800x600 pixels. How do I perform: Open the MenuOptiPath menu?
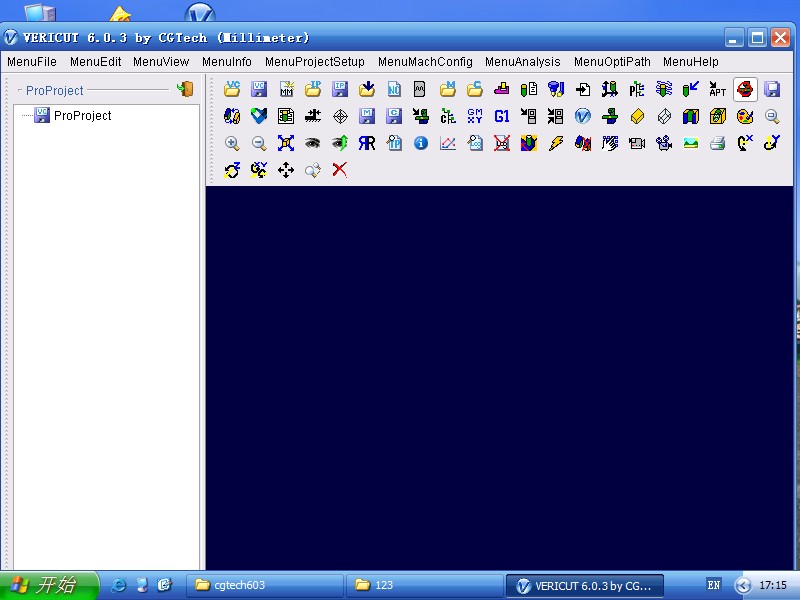(612, 62)
